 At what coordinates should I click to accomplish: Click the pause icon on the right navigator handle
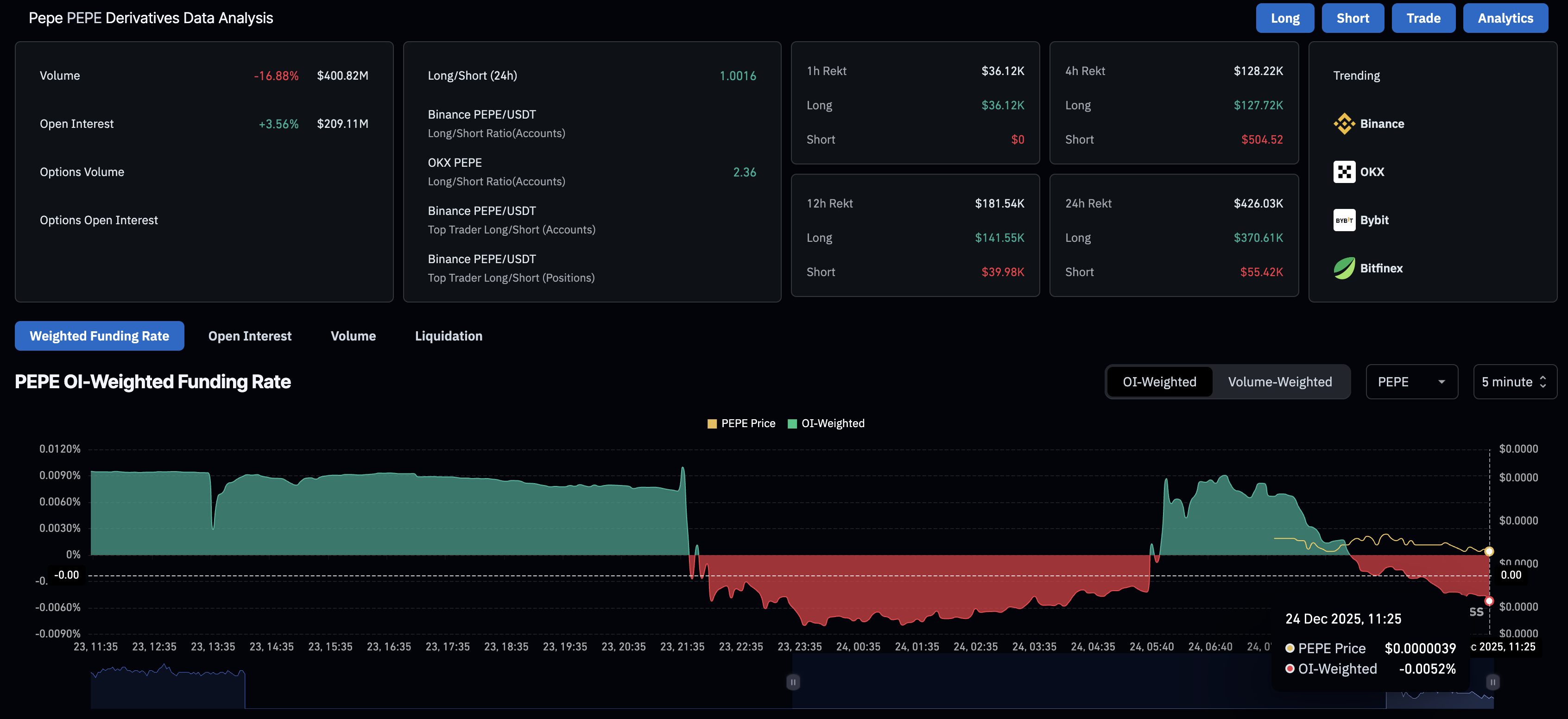[x=1492, y=682]
